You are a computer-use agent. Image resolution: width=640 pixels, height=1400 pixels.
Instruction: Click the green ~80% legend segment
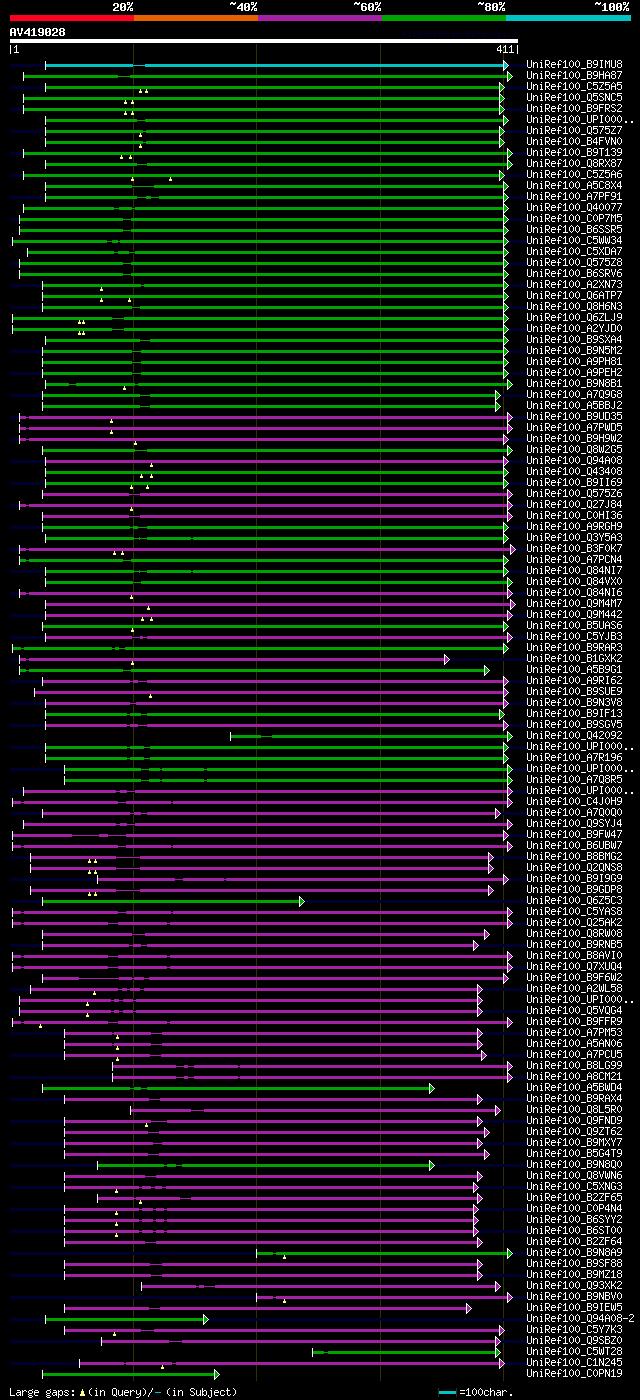click(x=444, y=17)
